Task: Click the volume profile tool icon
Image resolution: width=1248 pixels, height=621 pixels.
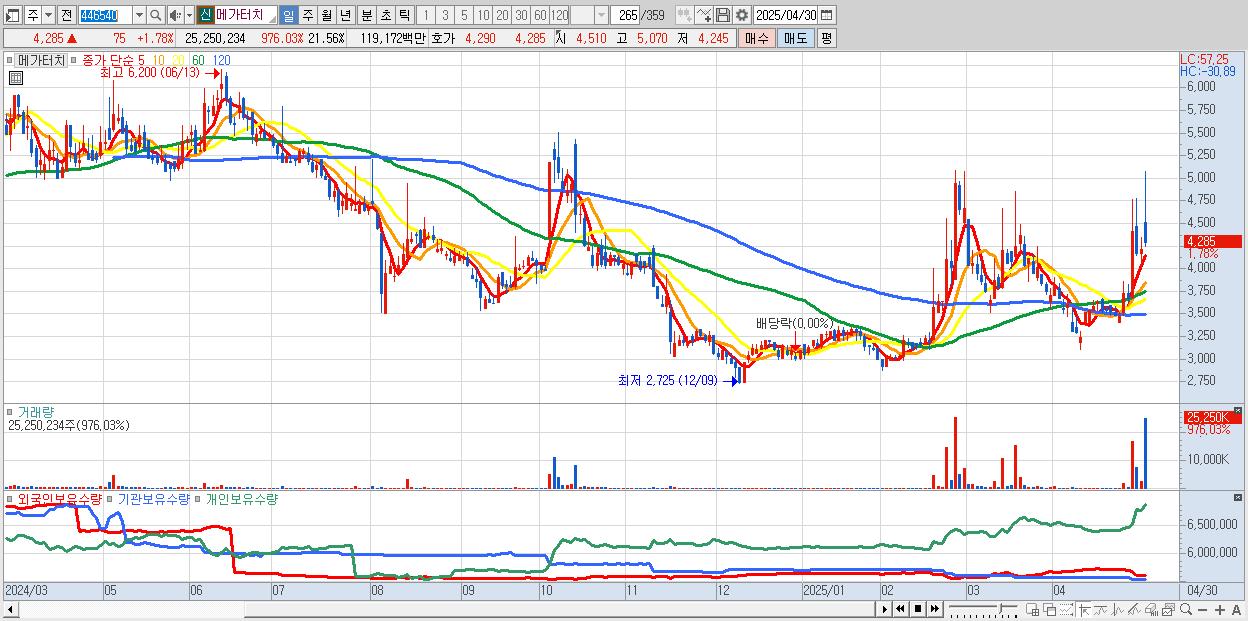Action: [1152, 609]
